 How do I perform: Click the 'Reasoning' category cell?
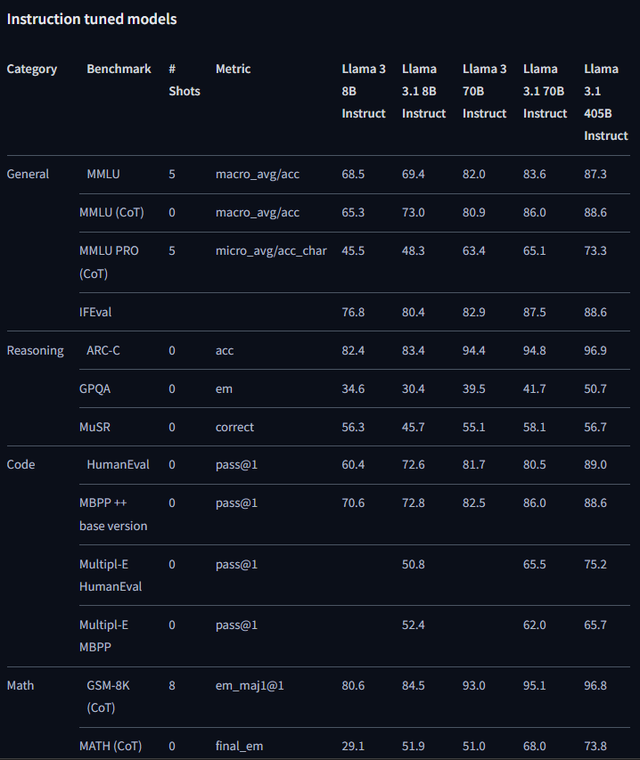coord(35,350)
